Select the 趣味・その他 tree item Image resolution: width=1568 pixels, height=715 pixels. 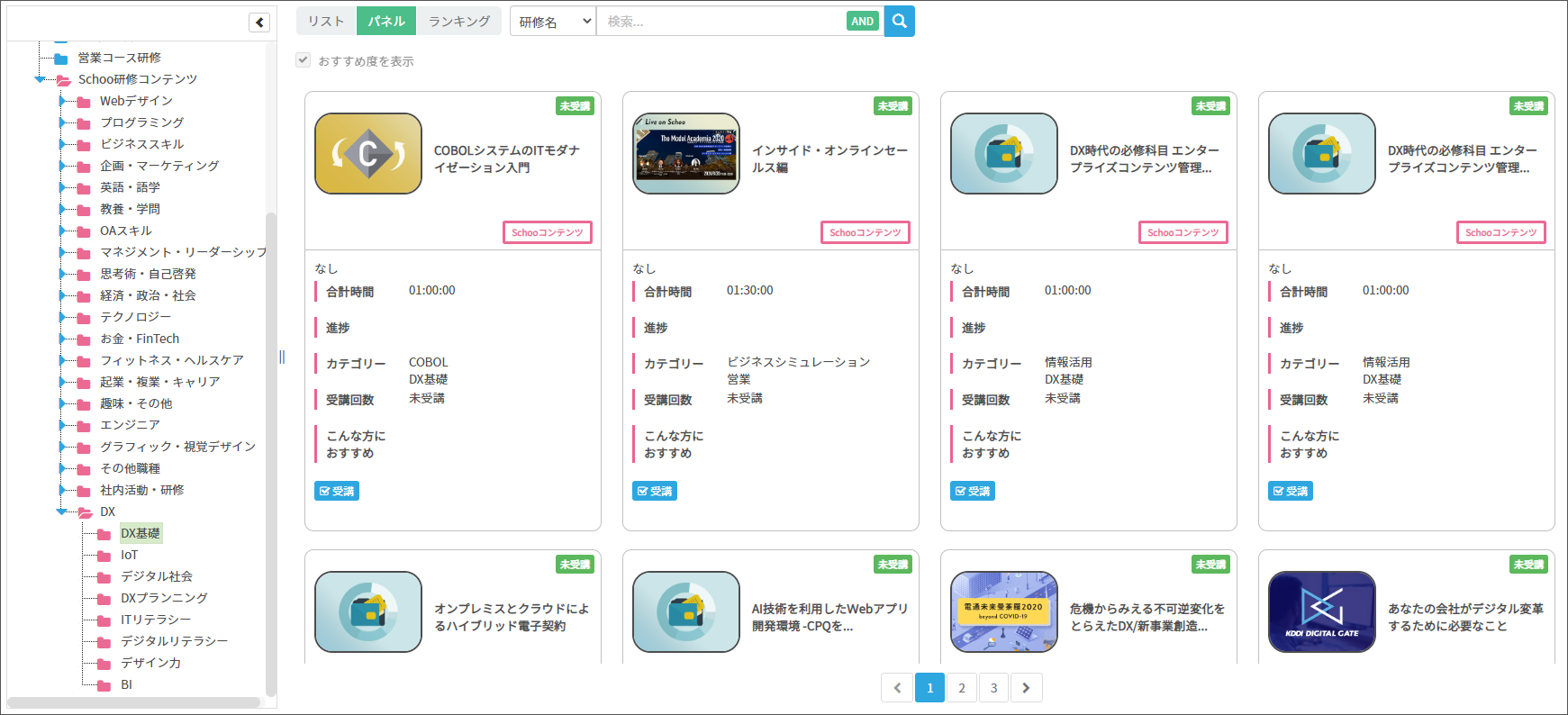[x=136, y=403]
